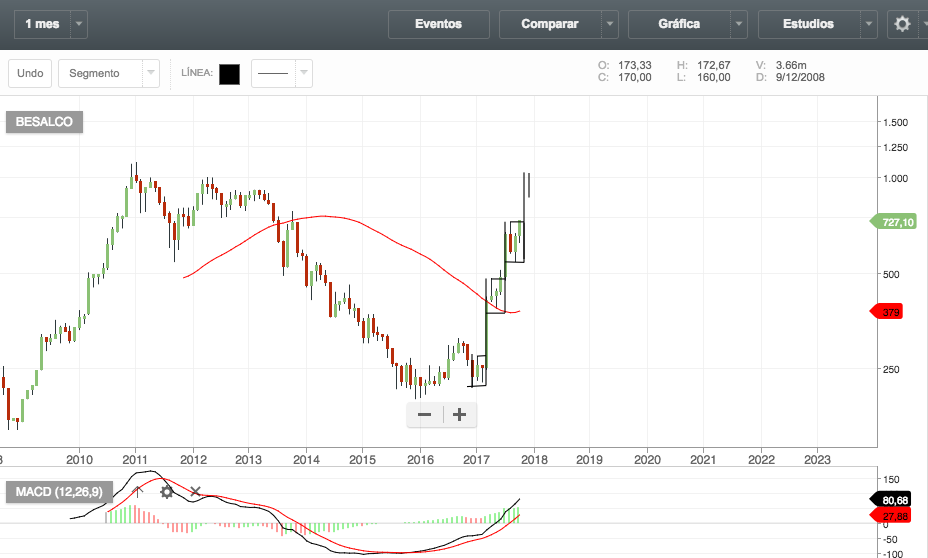Open the Gráfica menu

[x=679, y=24]
